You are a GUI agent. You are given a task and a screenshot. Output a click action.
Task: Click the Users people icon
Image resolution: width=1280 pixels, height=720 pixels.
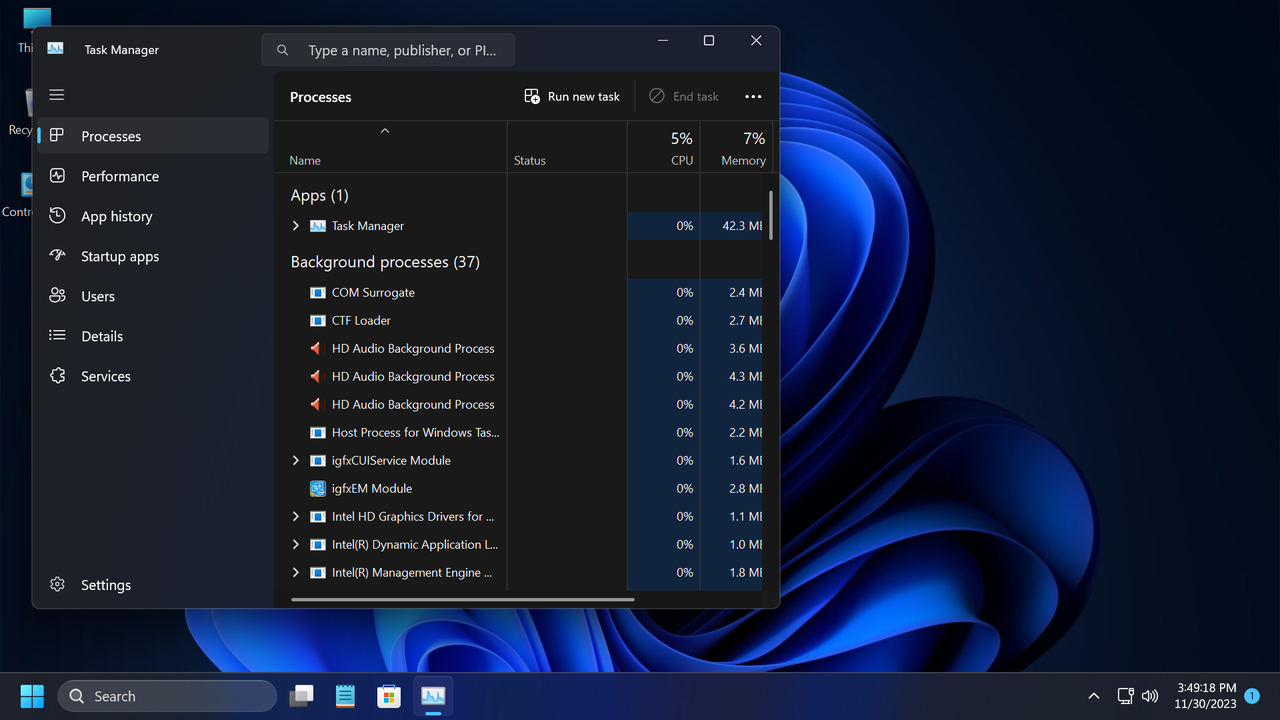tap(57, 295)
